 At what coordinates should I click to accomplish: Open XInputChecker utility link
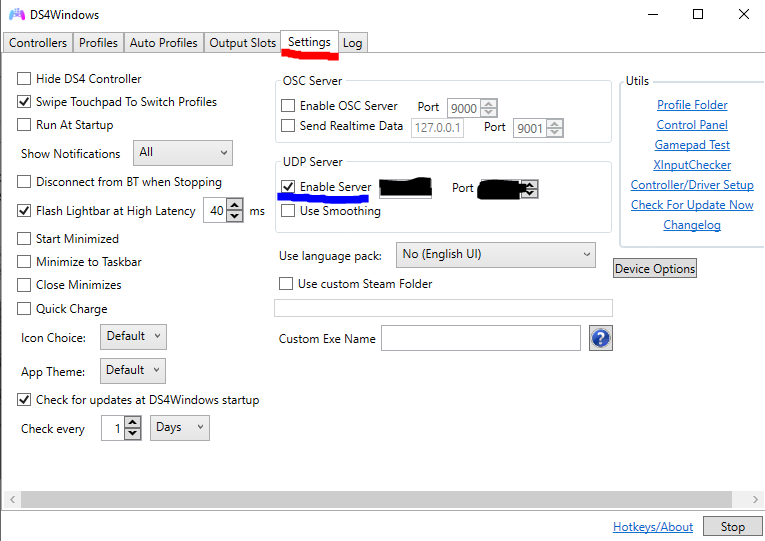(x=692, y=165)
